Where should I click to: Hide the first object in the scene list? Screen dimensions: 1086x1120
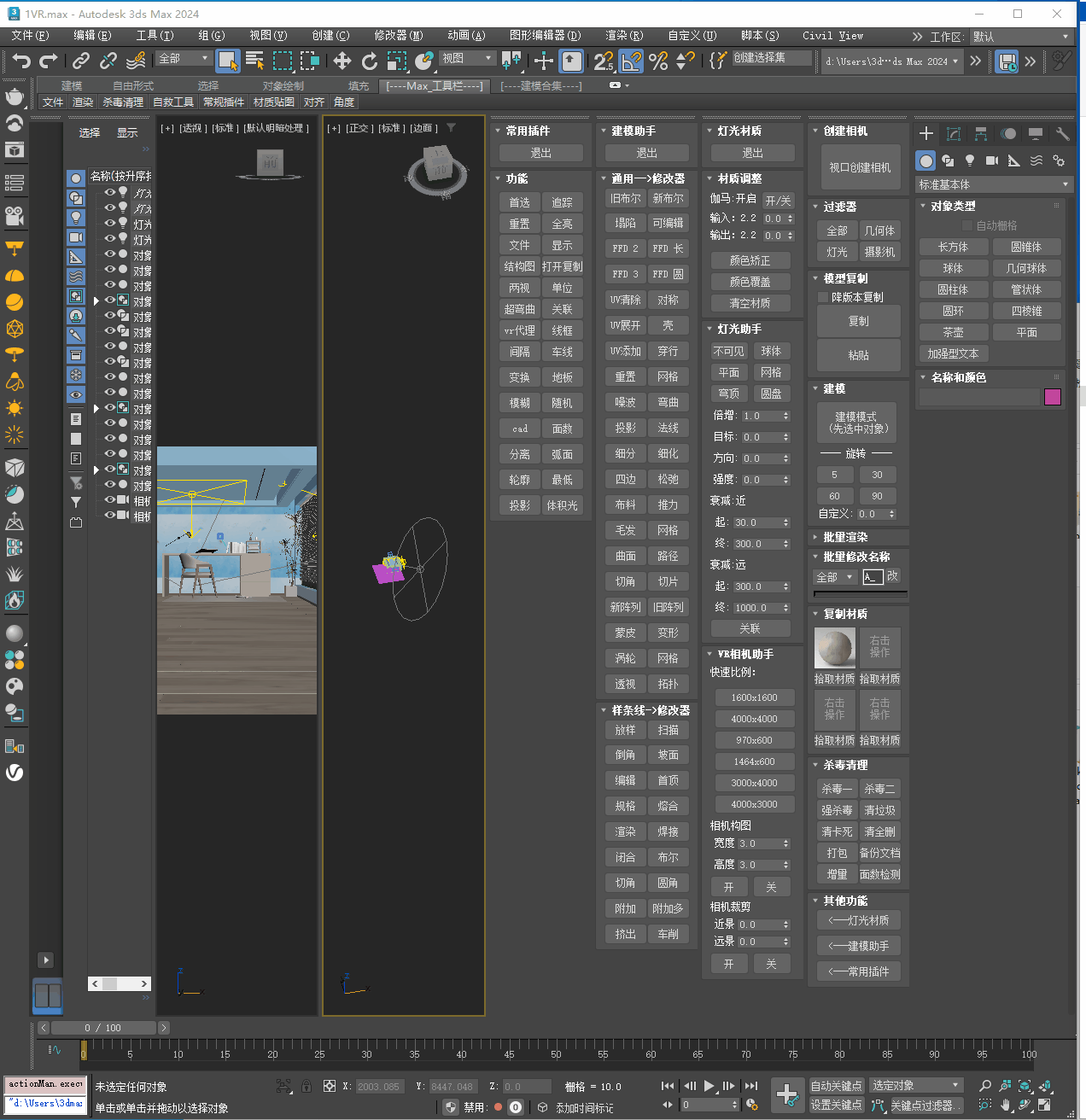pyautogui.click(x=109, y=193)
